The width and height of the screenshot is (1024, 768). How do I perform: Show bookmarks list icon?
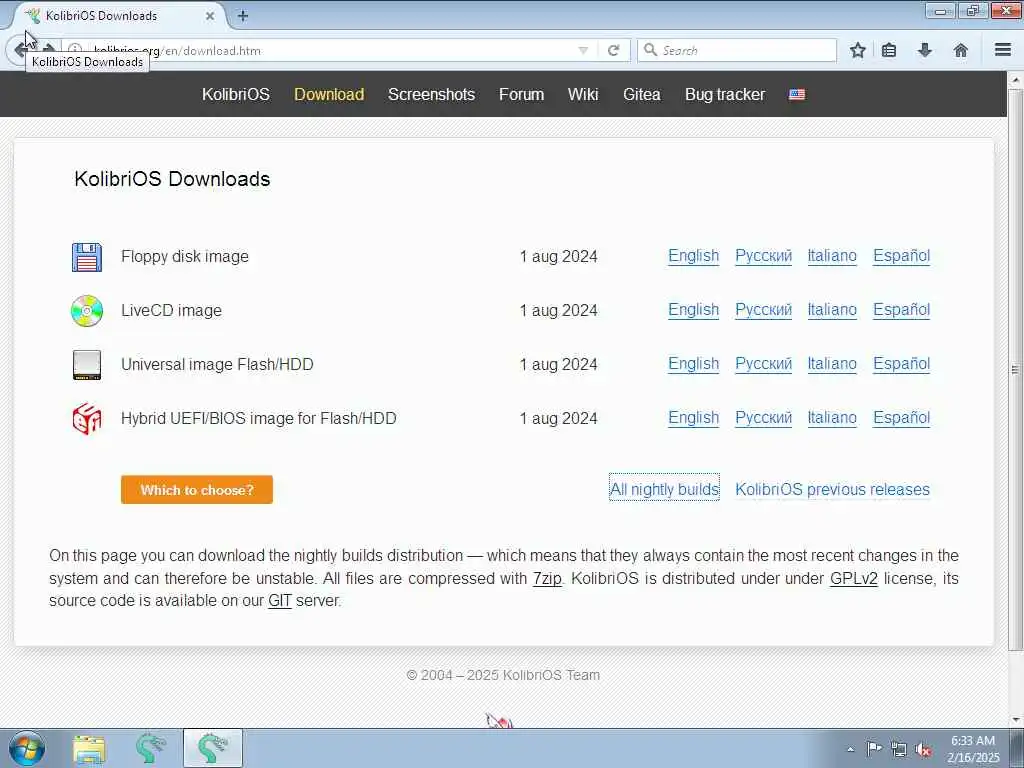tap(889, 50)
